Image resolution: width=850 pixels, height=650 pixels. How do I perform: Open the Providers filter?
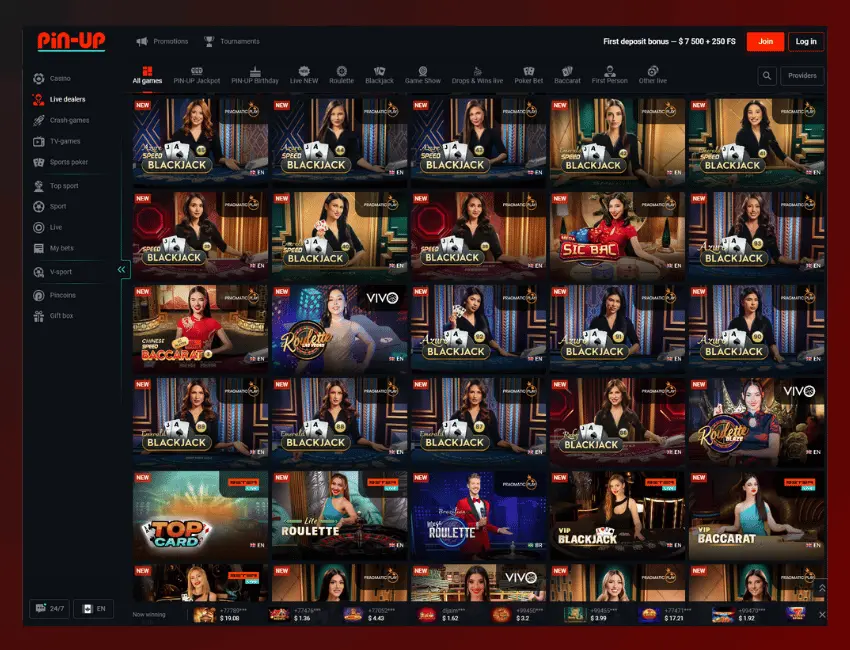point(802,76)
